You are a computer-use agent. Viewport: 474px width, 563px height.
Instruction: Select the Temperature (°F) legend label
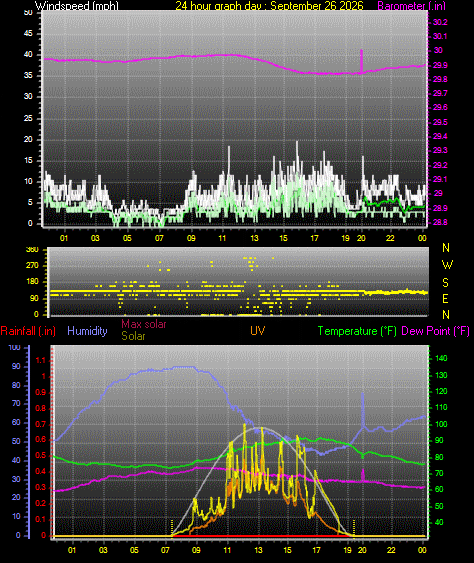357,331
